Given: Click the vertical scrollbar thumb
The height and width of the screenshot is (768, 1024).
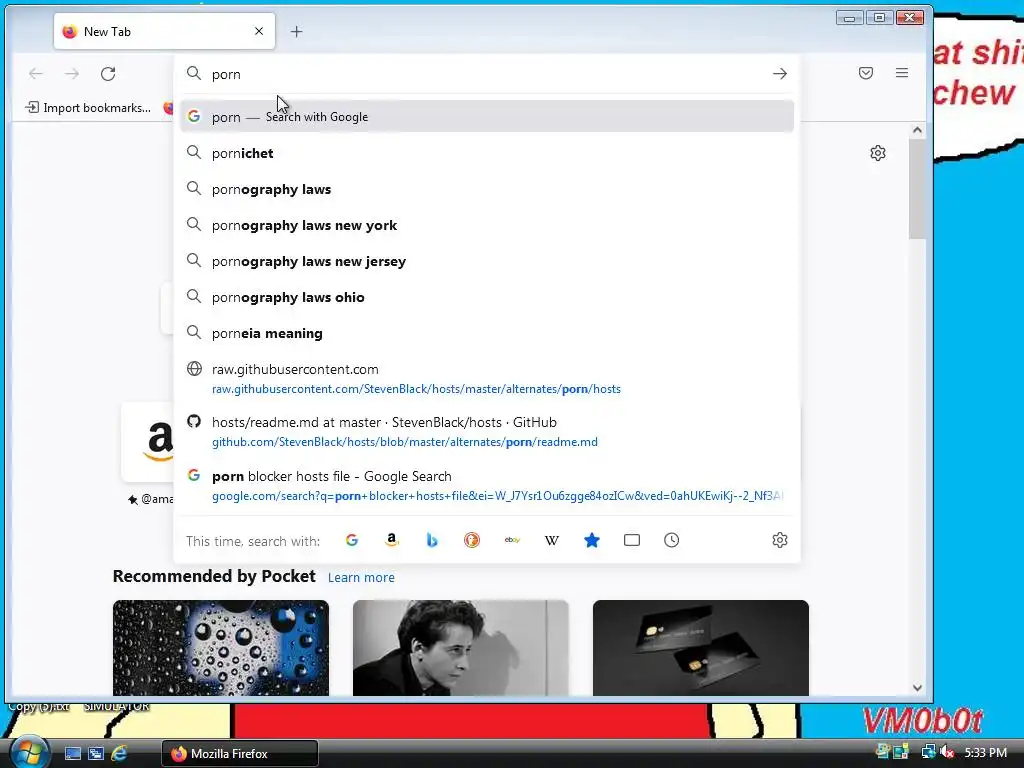Looking at the screenshot, I should pos(917,189).
